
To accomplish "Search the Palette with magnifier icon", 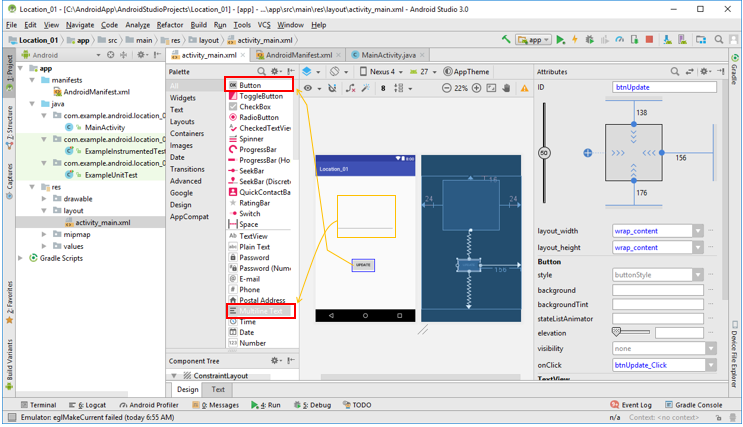I will tap(262, 72).
